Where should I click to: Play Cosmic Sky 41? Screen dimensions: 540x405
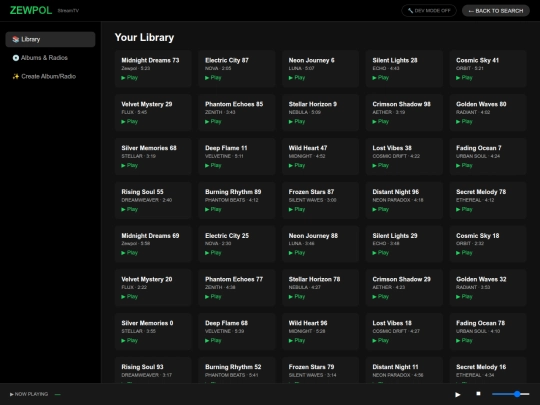click(x=464, y=78)
